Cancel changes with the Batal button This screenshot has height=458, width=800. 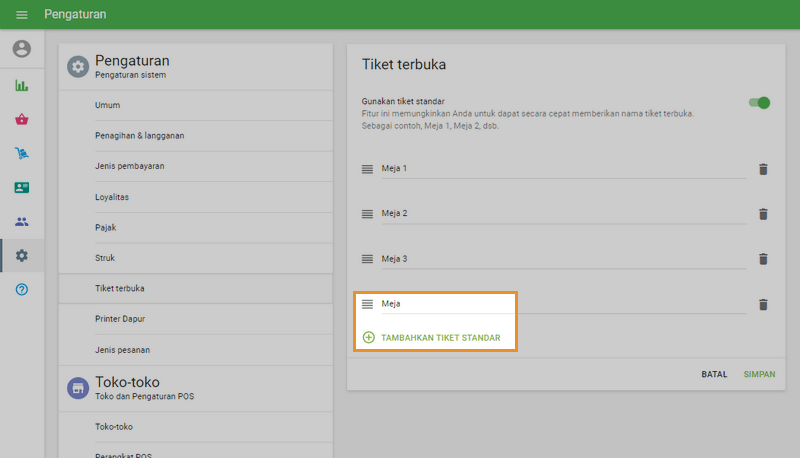click(714, 374)
